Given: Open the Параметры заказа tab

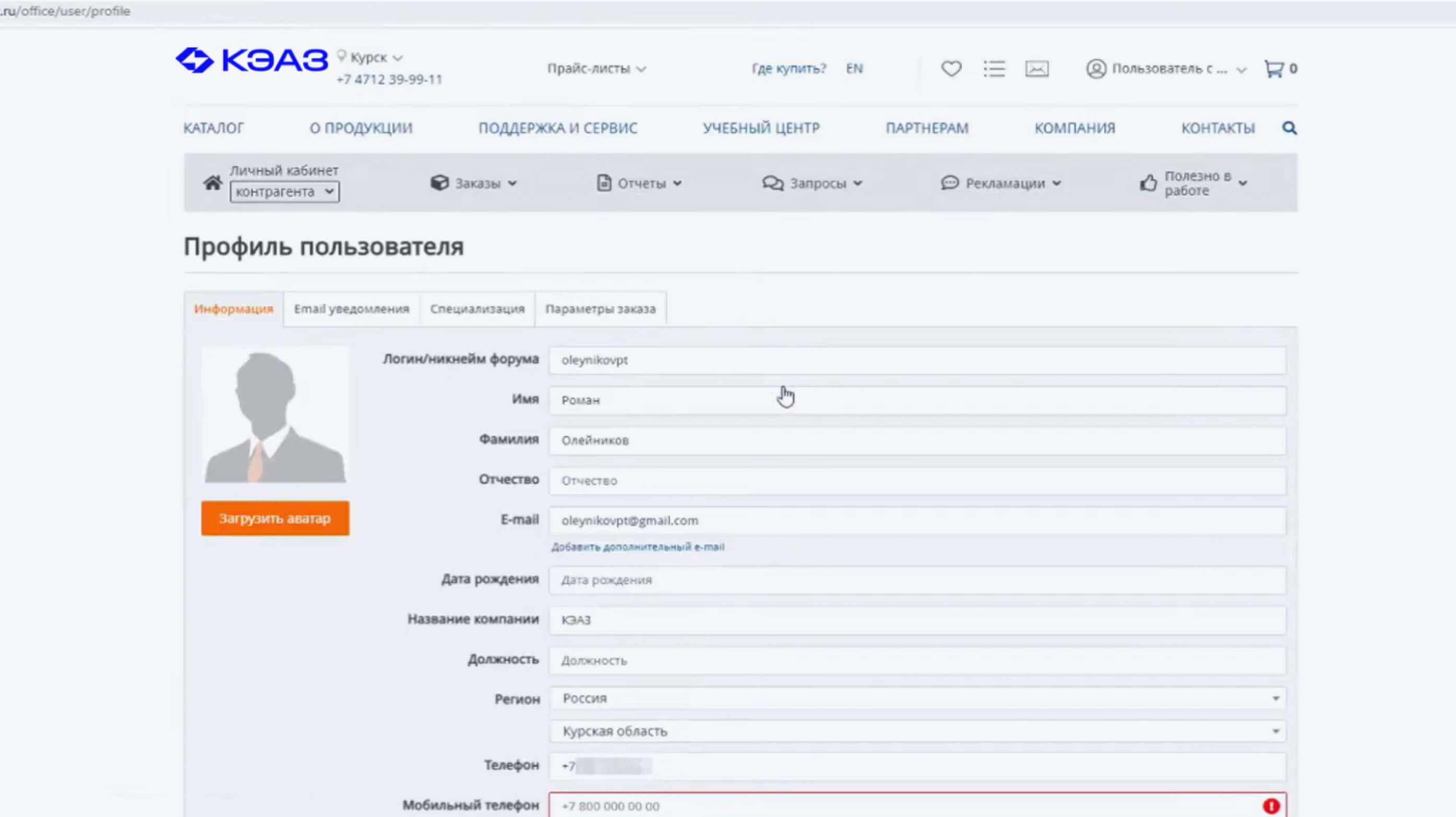Looking at the screenshot, I should 600,309.
